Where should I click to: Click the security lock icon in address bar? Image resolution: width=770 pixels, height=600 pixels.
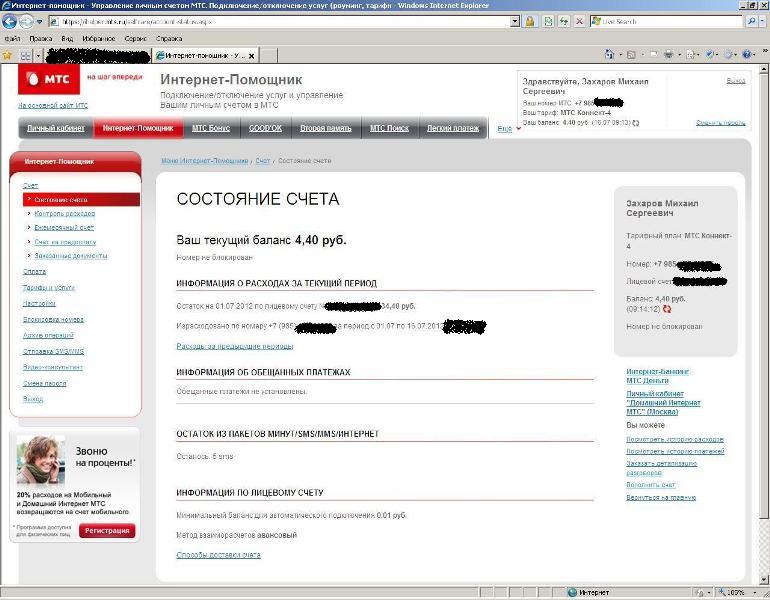(x=530, y=22)
